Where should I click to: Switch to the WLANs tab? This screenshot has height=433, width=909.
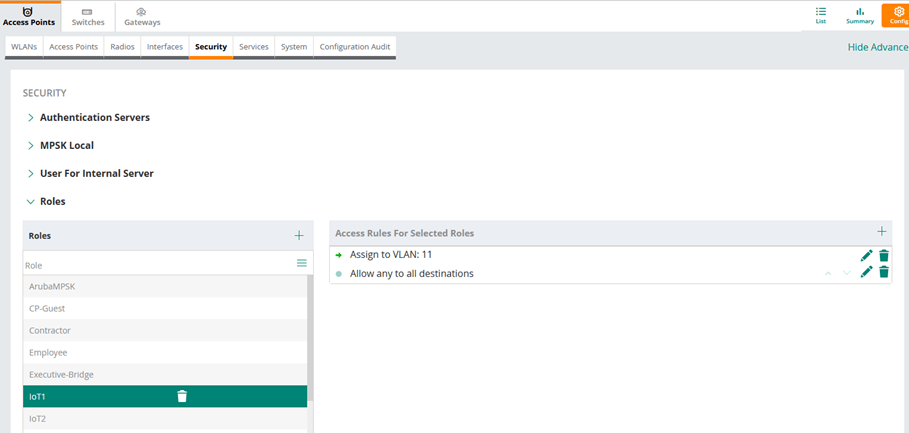(24, 47)
